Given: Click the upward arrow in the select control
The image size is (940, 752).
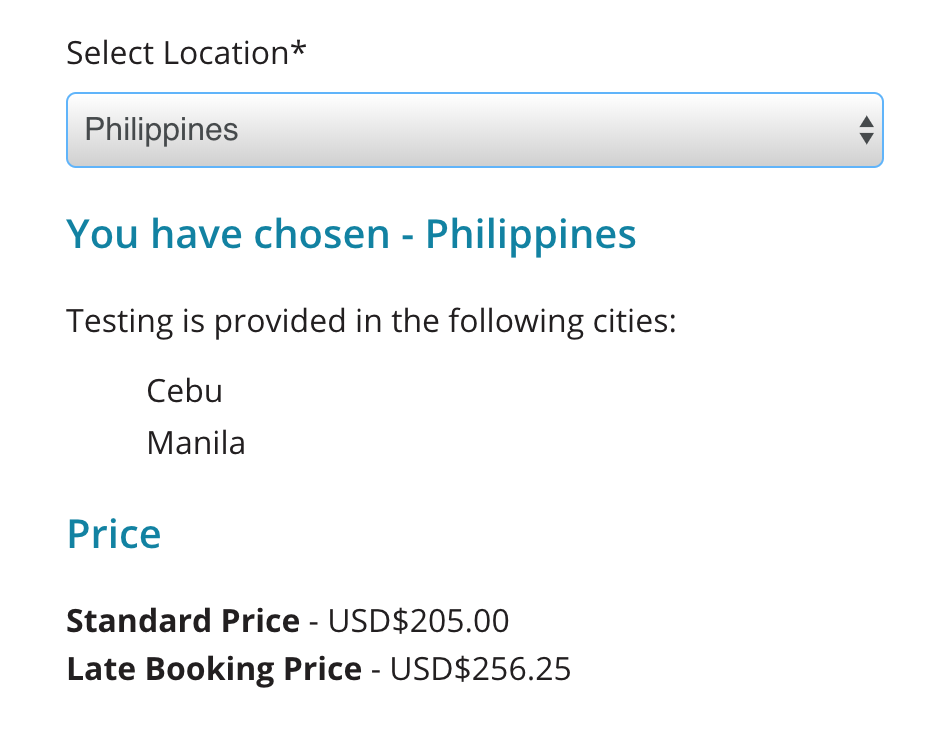Looking at the screenshot, I should click(866, 121).
